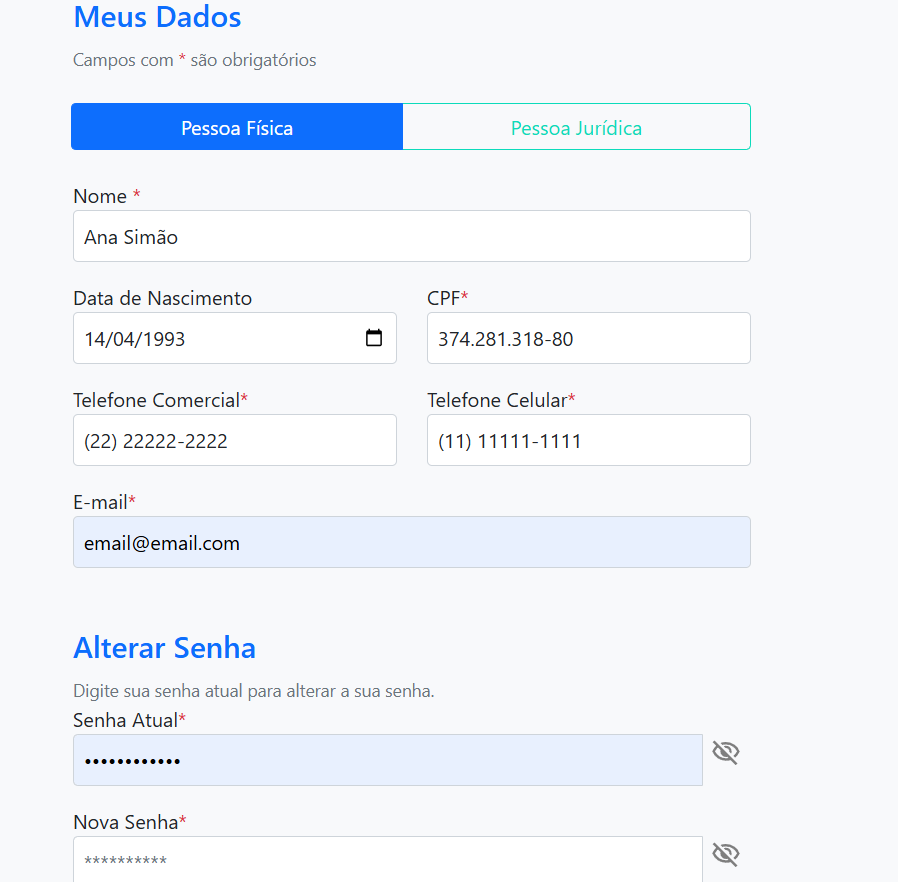Focus the CPF input field
Screen dimensions: 898x882
[588, 338]
